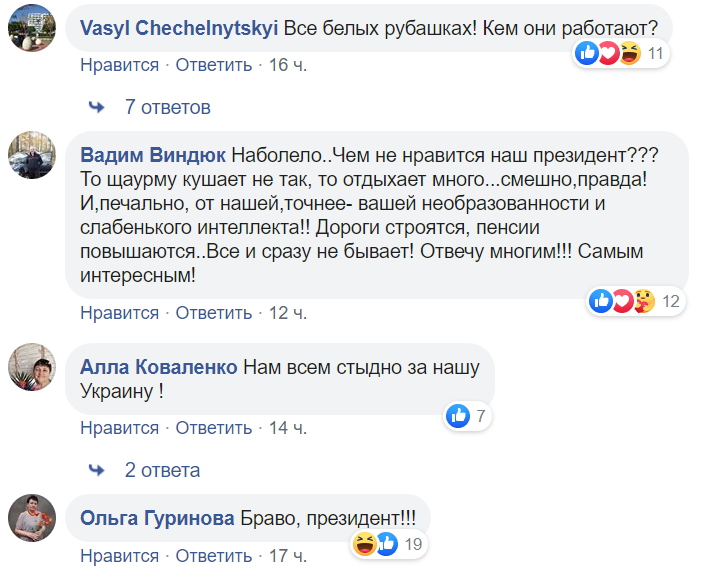The image size is (713, 584).
Task: Reply to Алла Коваленко's comment via 'Ответить'
Action: 214,428
